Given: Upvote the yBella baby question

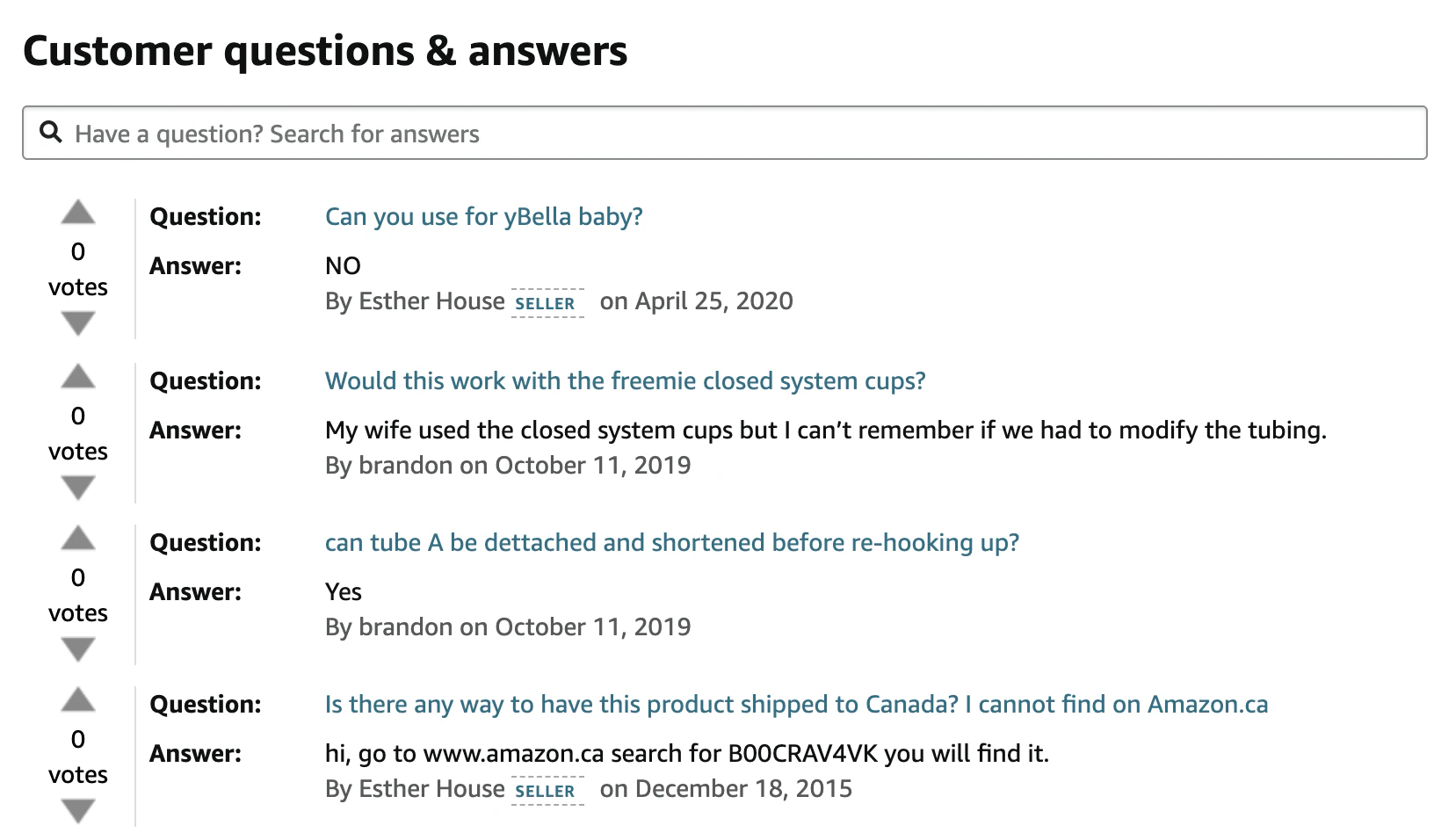Looking at the screenshot, I should click(x=78, y=212).
